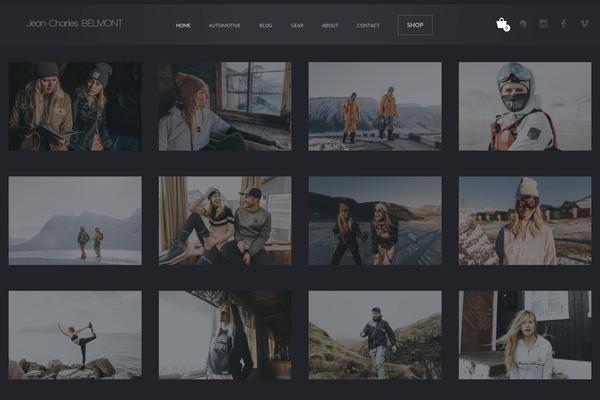Open photo of two women walking on road
Viewport: 600px width, 400px height.
tap(375, 220)
